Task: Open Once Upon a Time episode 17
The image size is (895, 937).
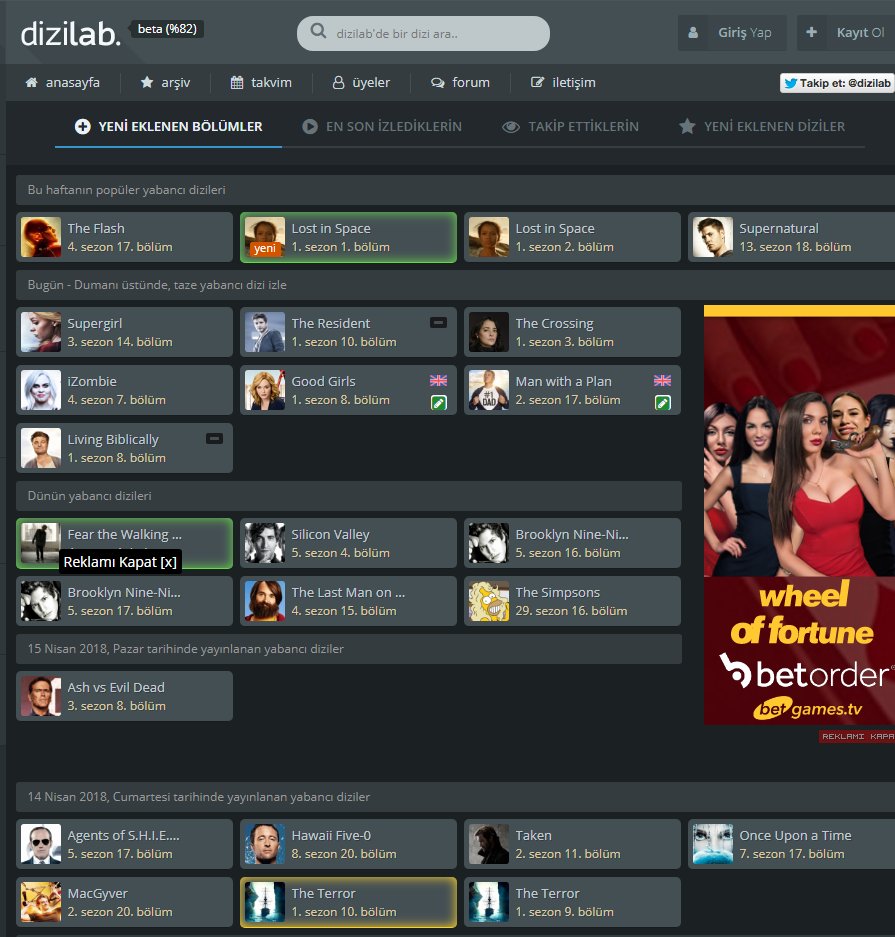Action: pyautogui.click(x=791, y=844)
